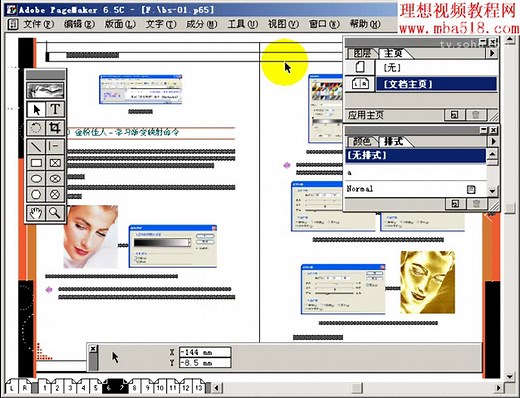Select the [文档主页] master page entry
520x398 pixels.
[x=436, y=84]
